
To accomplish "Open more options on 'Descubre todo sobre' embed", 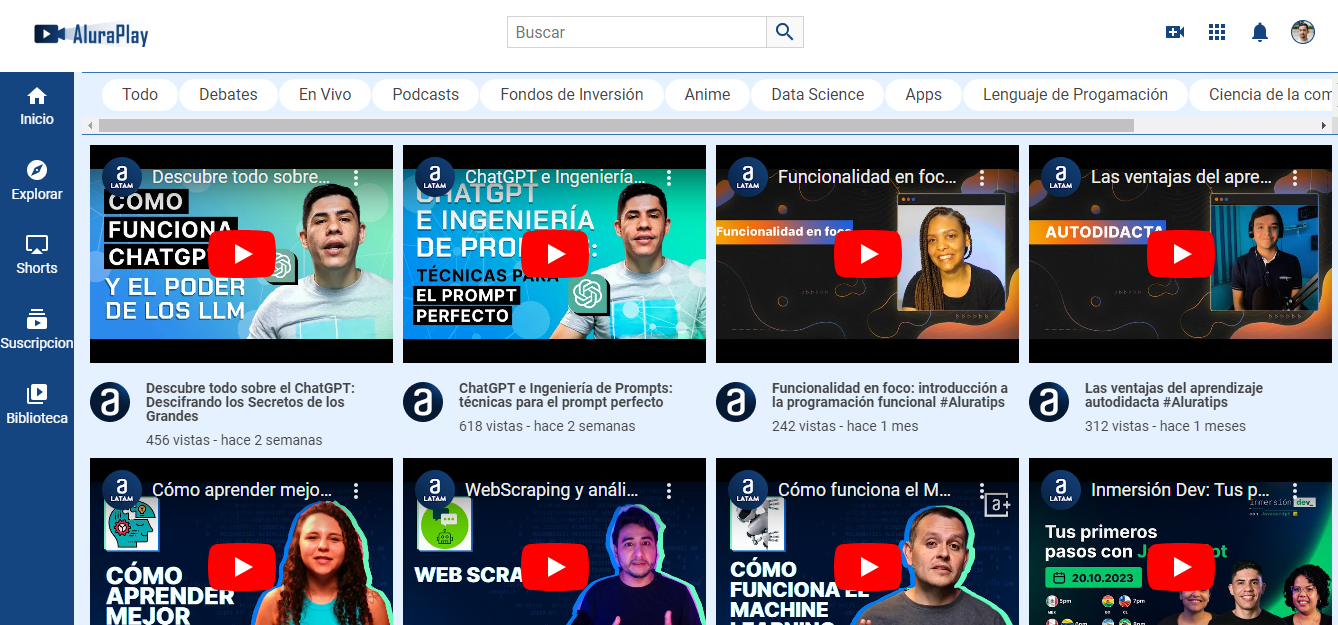I will (x=356, y=178).
